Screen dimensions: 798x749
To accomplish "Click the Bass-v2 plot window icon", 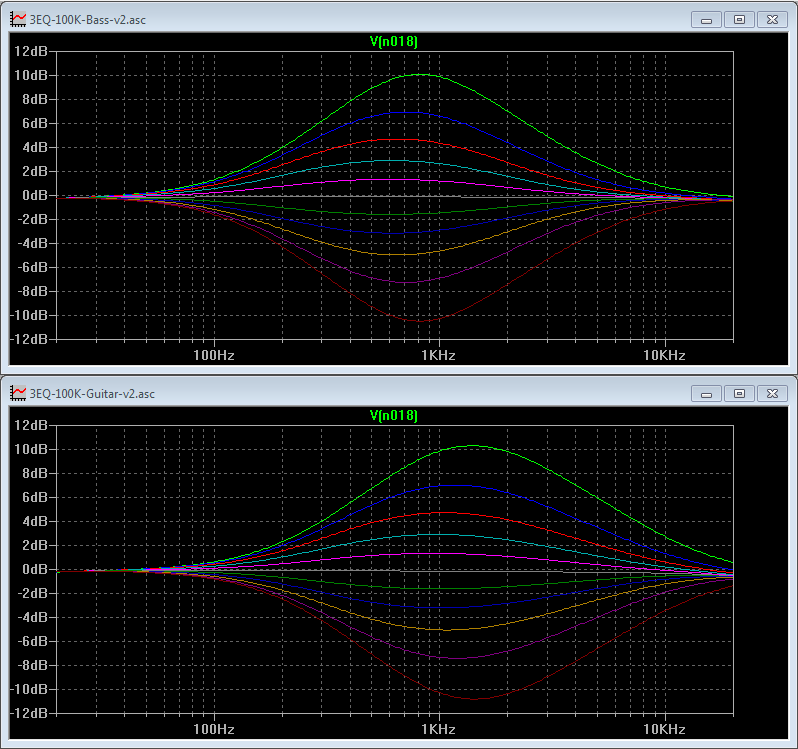I will [18, 20].
